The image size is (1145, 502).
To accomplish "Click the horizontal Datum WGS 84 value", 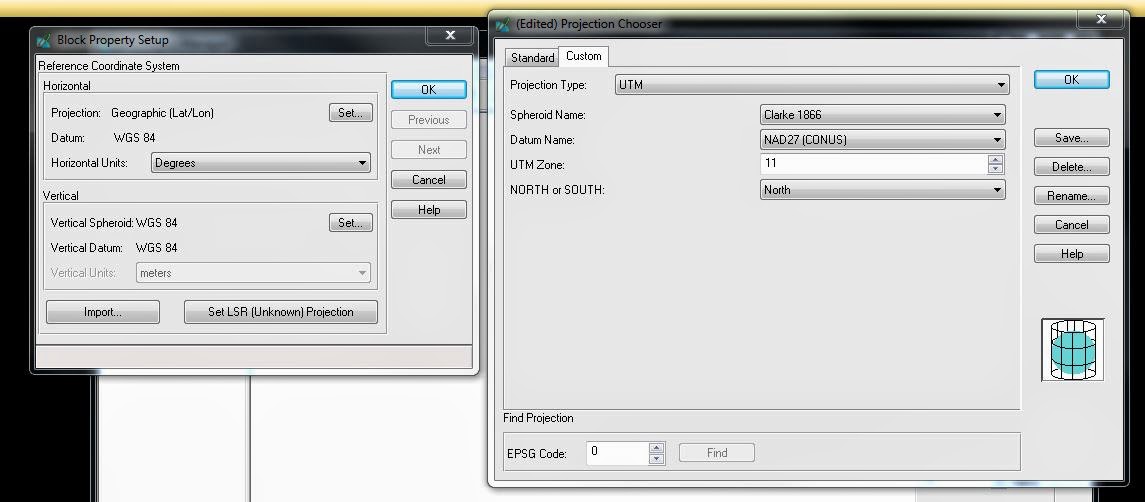I will click(x=134, y=137).
